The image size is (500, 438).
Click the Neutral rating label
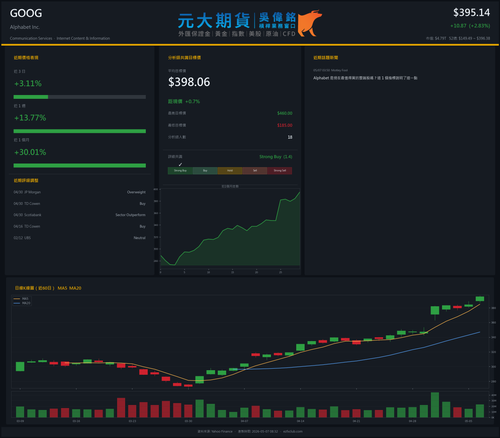140,238
